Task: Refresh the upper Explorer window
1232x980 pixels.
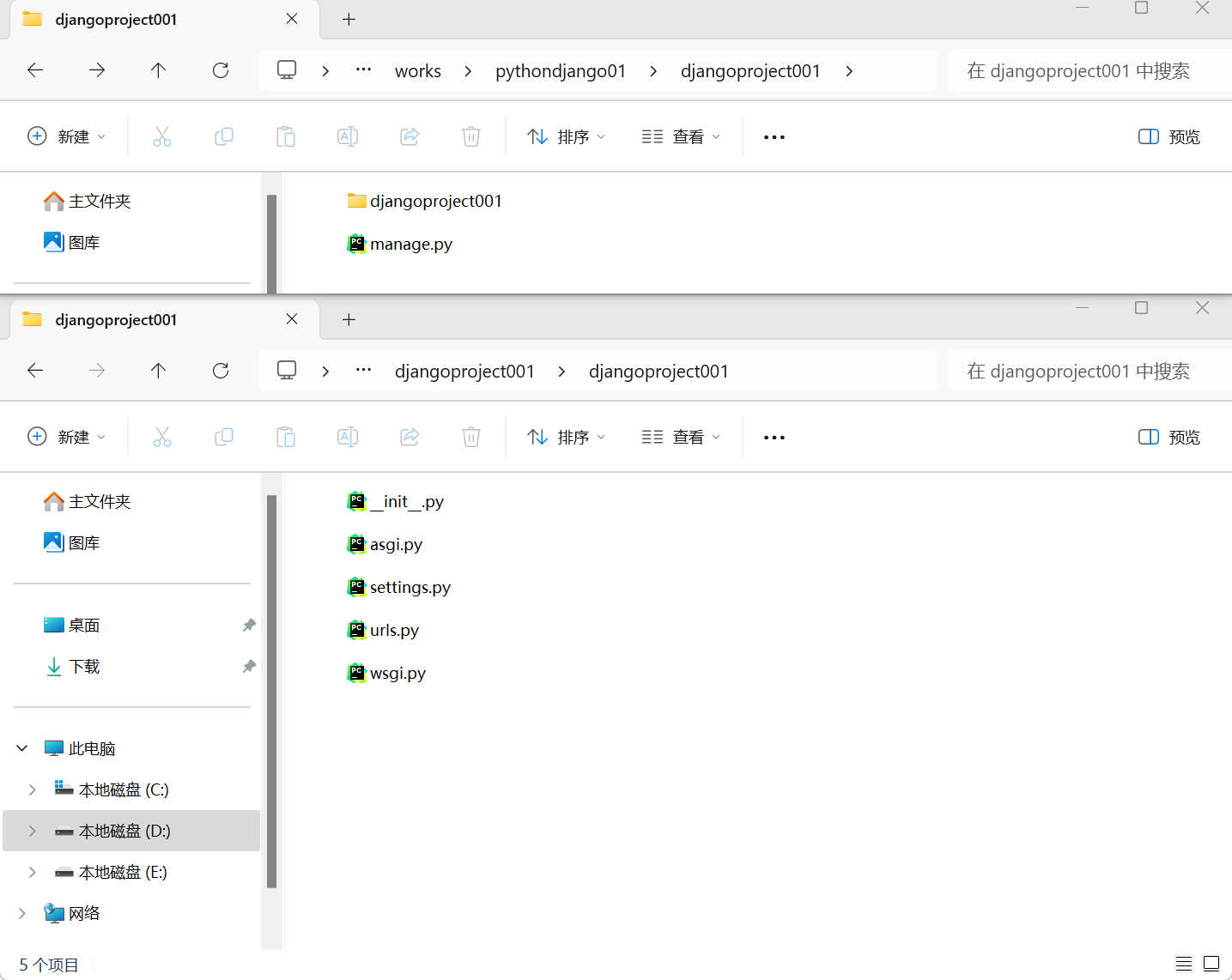Action: pyautogui.click(x=221, y=70)
